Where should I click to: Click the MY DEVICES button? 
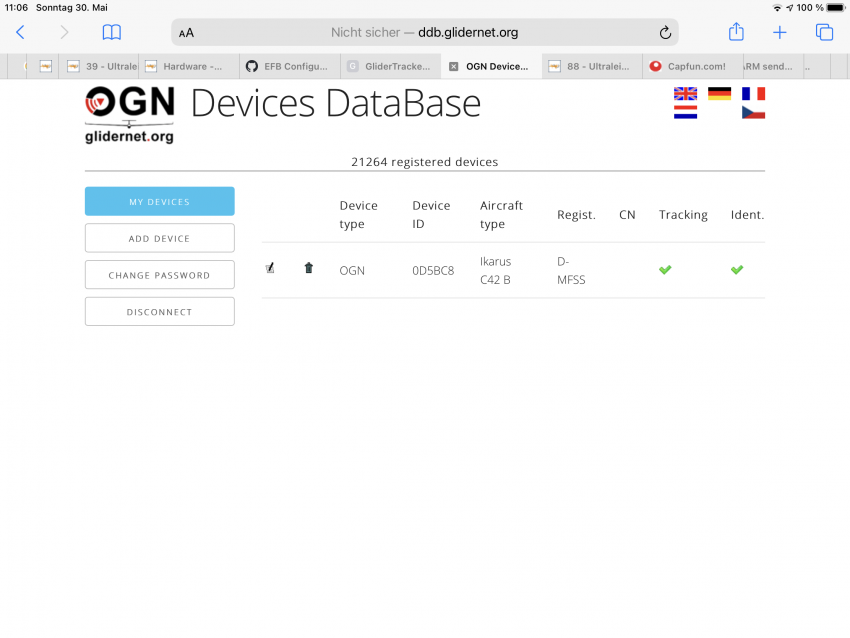click(159, 201)
